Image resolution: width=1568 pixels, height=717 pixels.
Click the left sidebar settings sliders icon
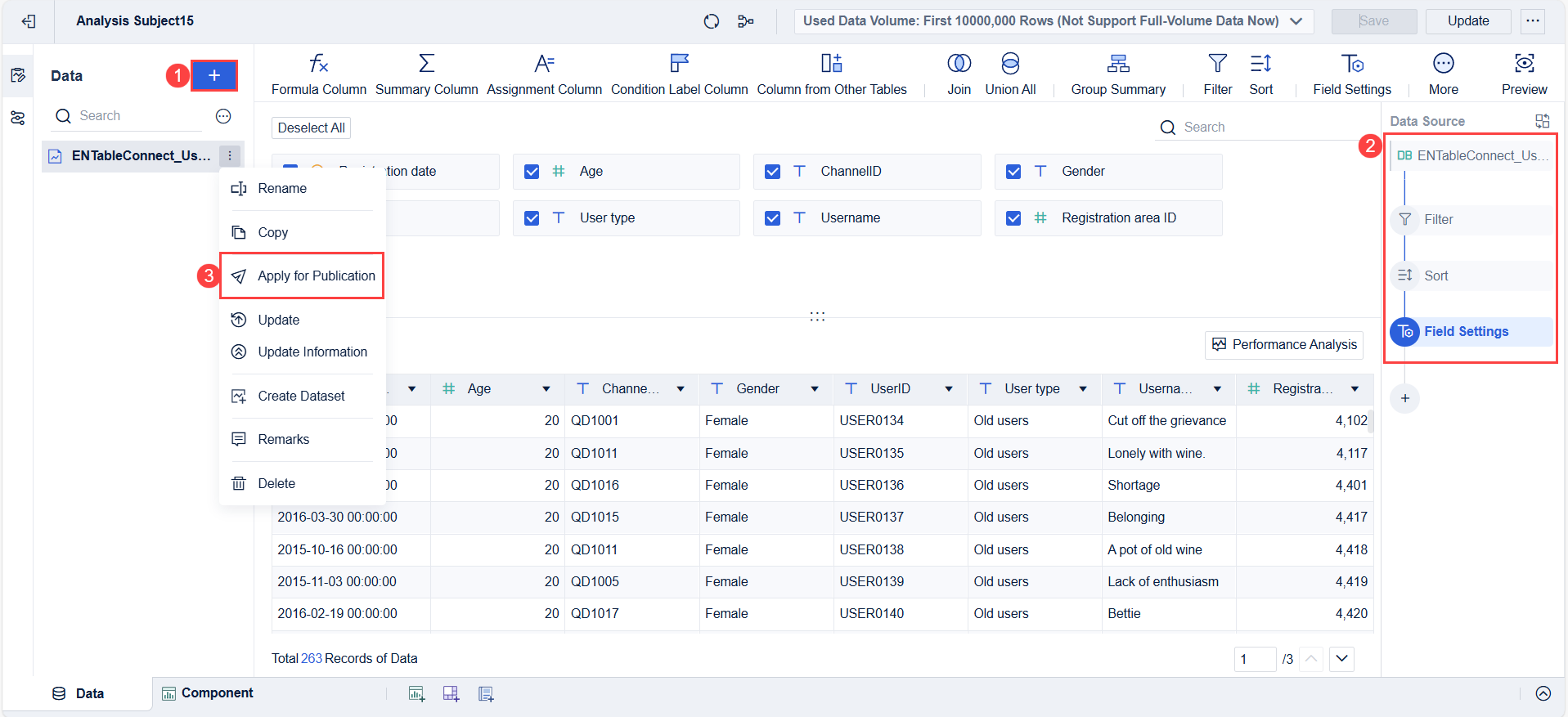18,119
